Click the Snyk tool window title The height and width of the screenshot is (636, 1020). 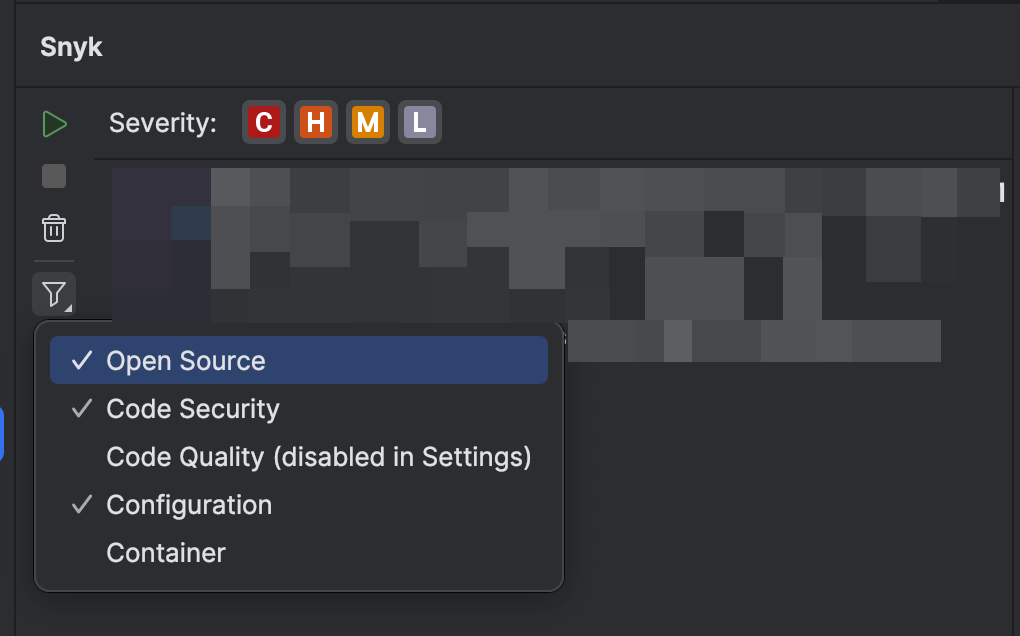pyautogui.click(x=71, y=47)
